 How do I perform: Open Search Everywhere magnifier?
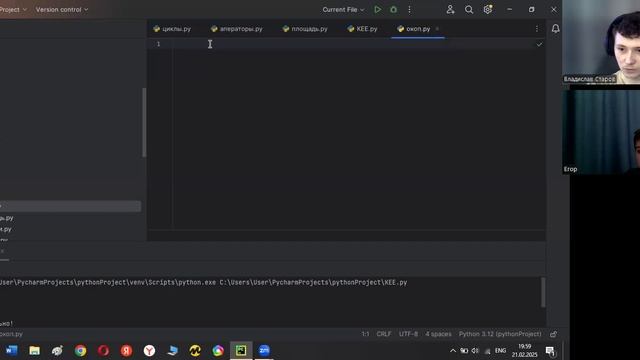469,9
